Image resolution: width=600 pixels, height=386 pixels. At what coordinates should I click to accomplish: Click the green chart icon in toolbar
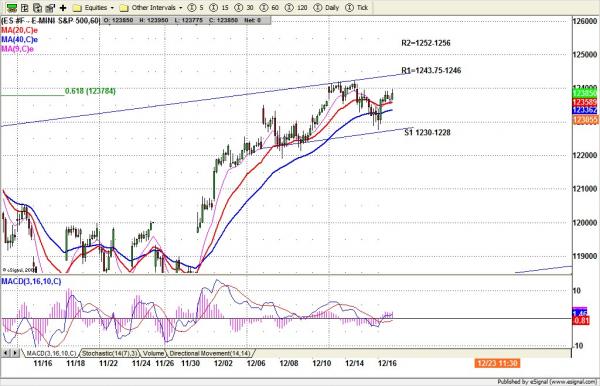(12, 8)
